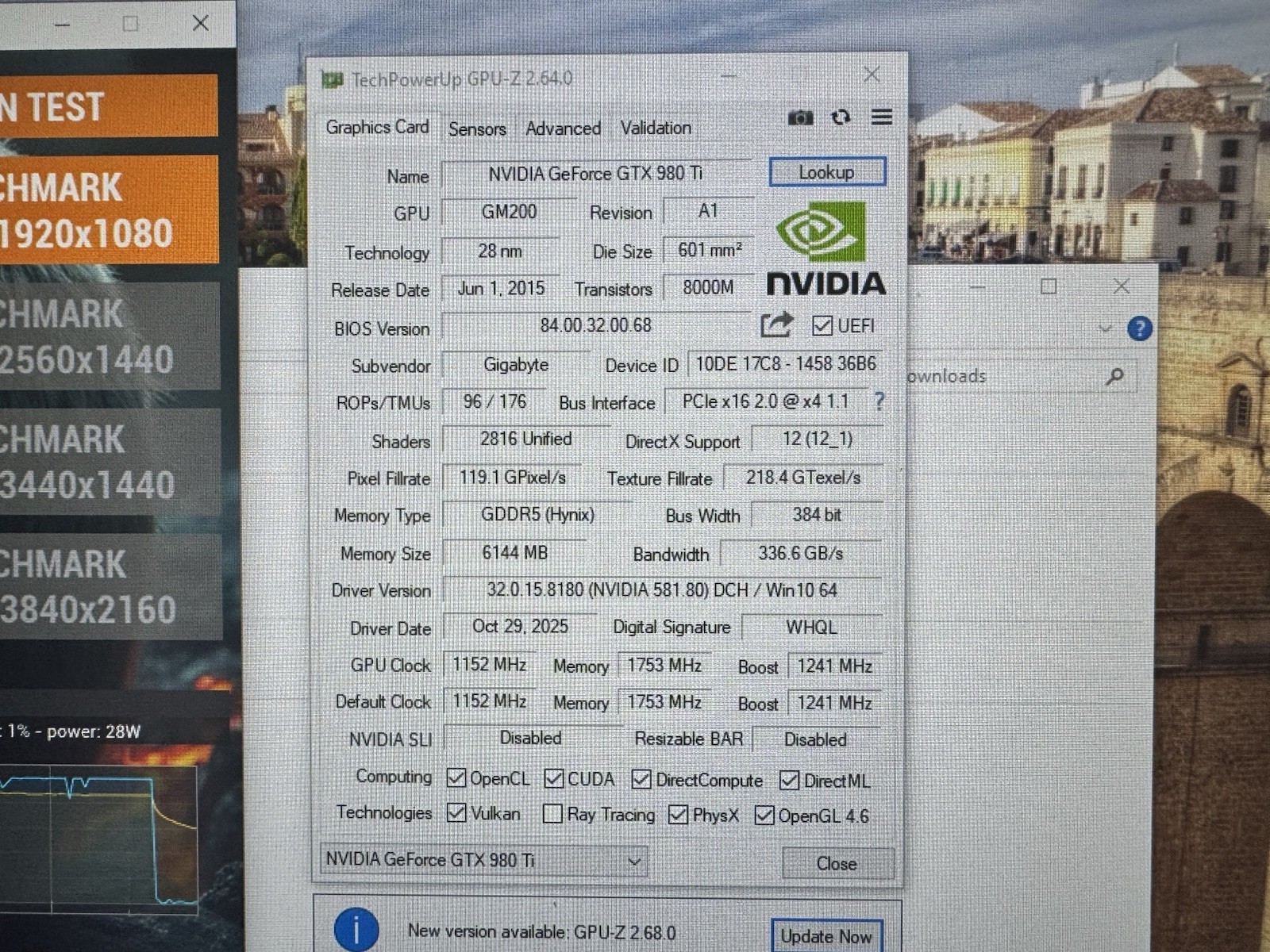
Task: Toggle the DirectML checkbox
Action: click(x=789, y=781)
